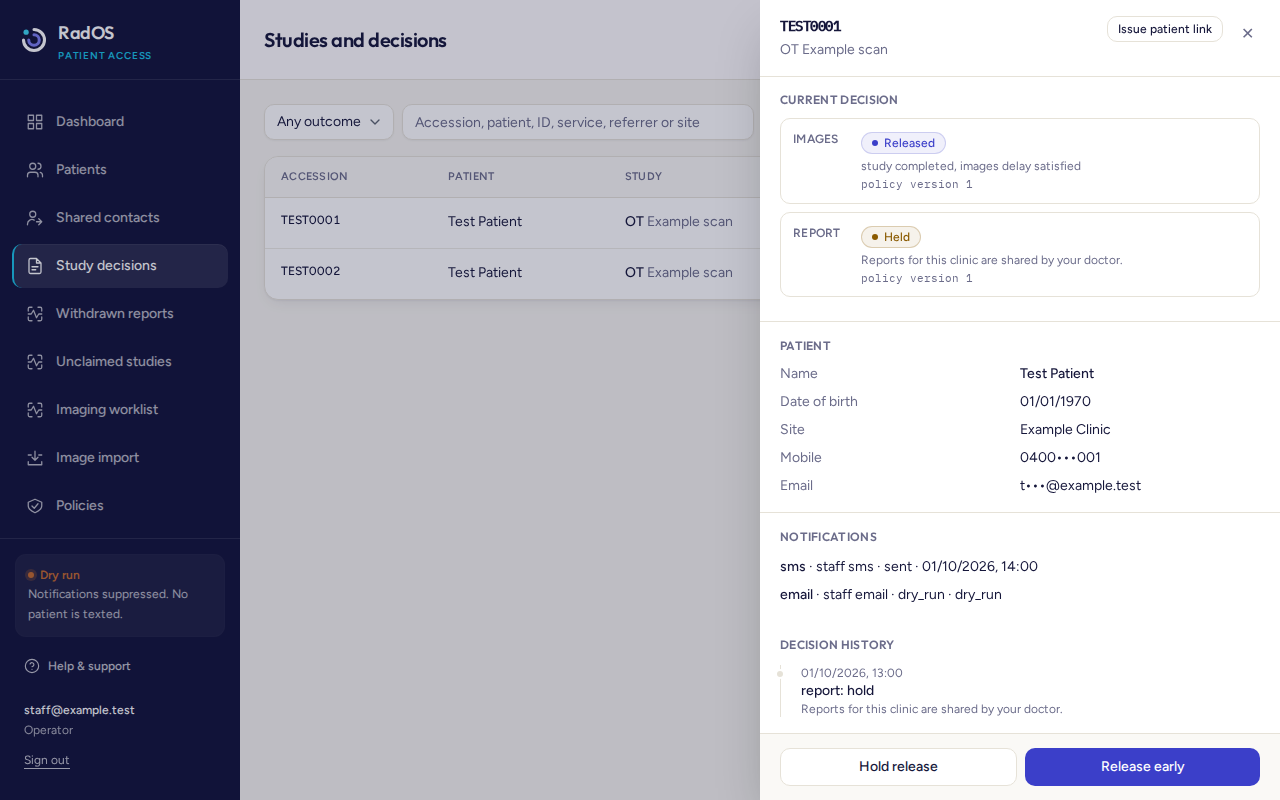Viewport: 1280px width, 800px height.
Task: Open the Imaging worklist page
Action: click(120, 410)
